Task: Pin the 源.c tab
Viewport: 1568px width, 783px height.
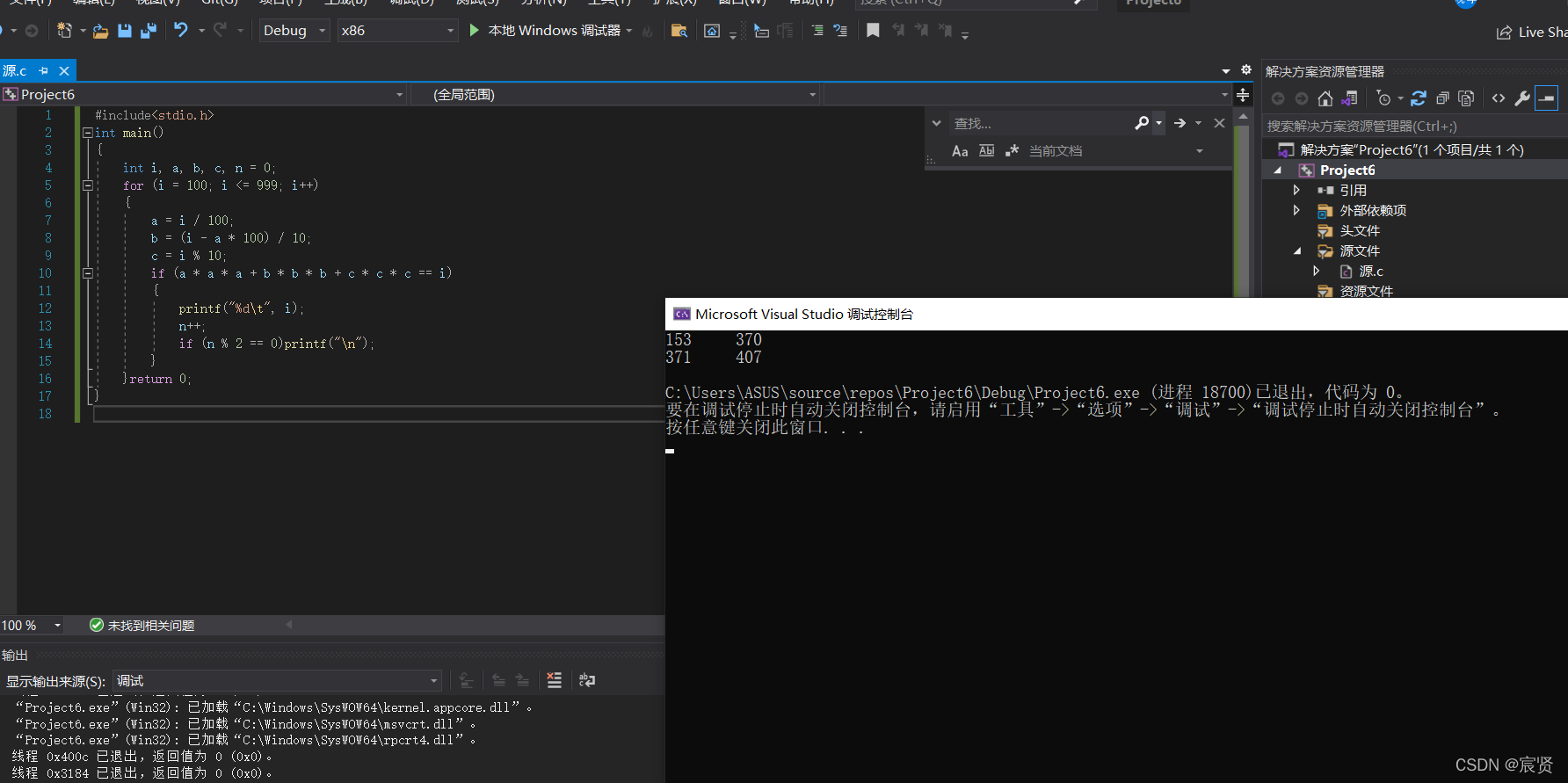Action: [x=43, y=70]
